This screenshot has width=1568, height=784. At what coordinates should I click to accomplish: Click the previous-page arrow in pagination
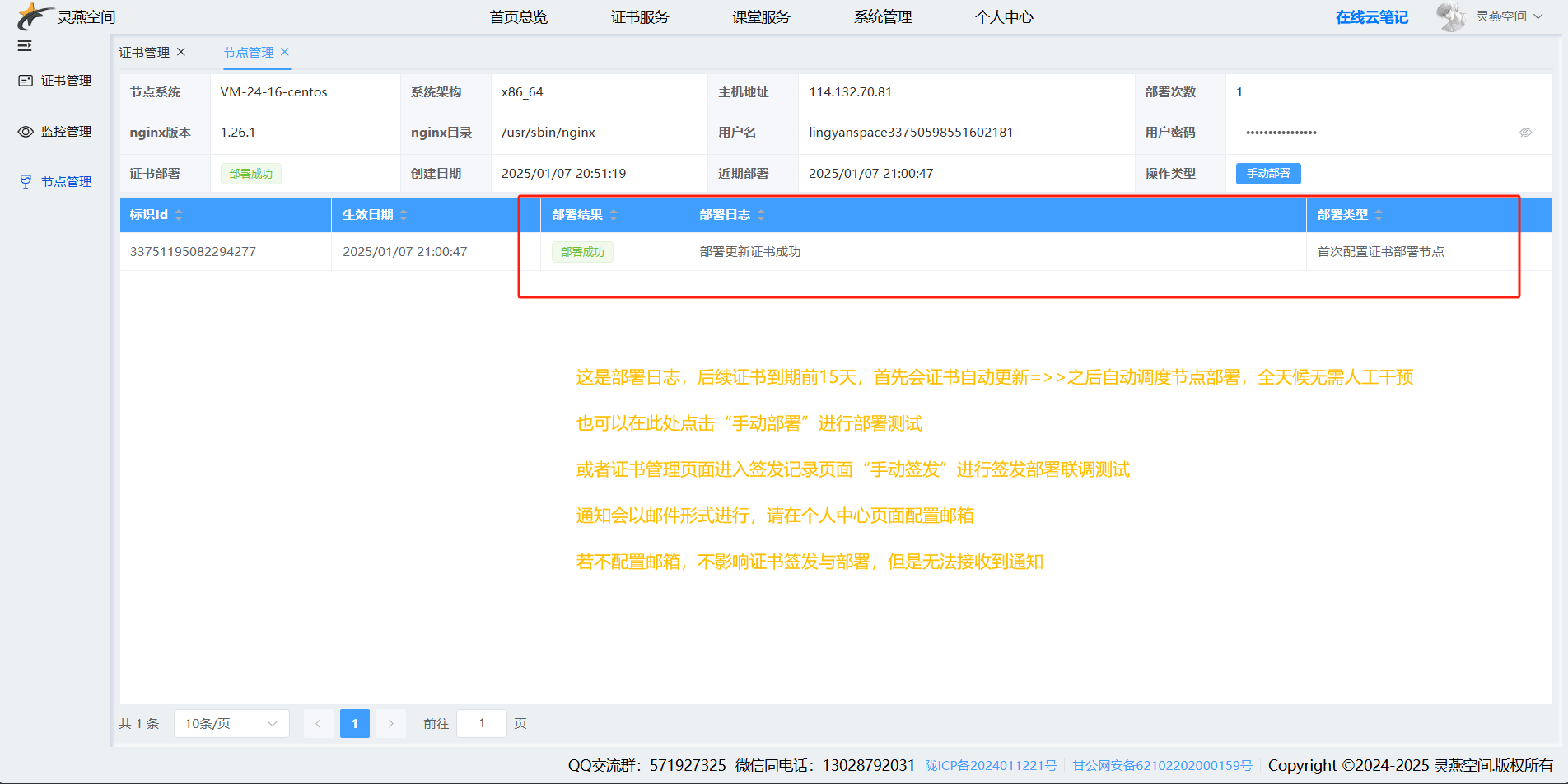point(319,723)
